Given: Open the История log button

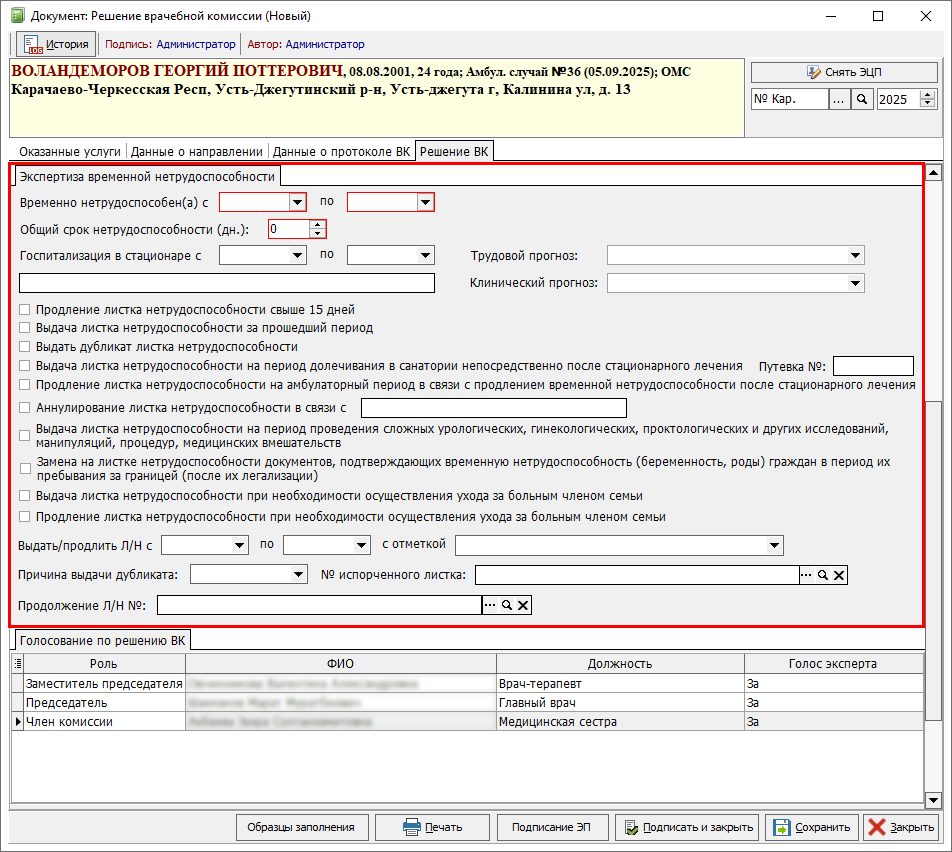Looking at the screenshot, I should tap(56, 44).
